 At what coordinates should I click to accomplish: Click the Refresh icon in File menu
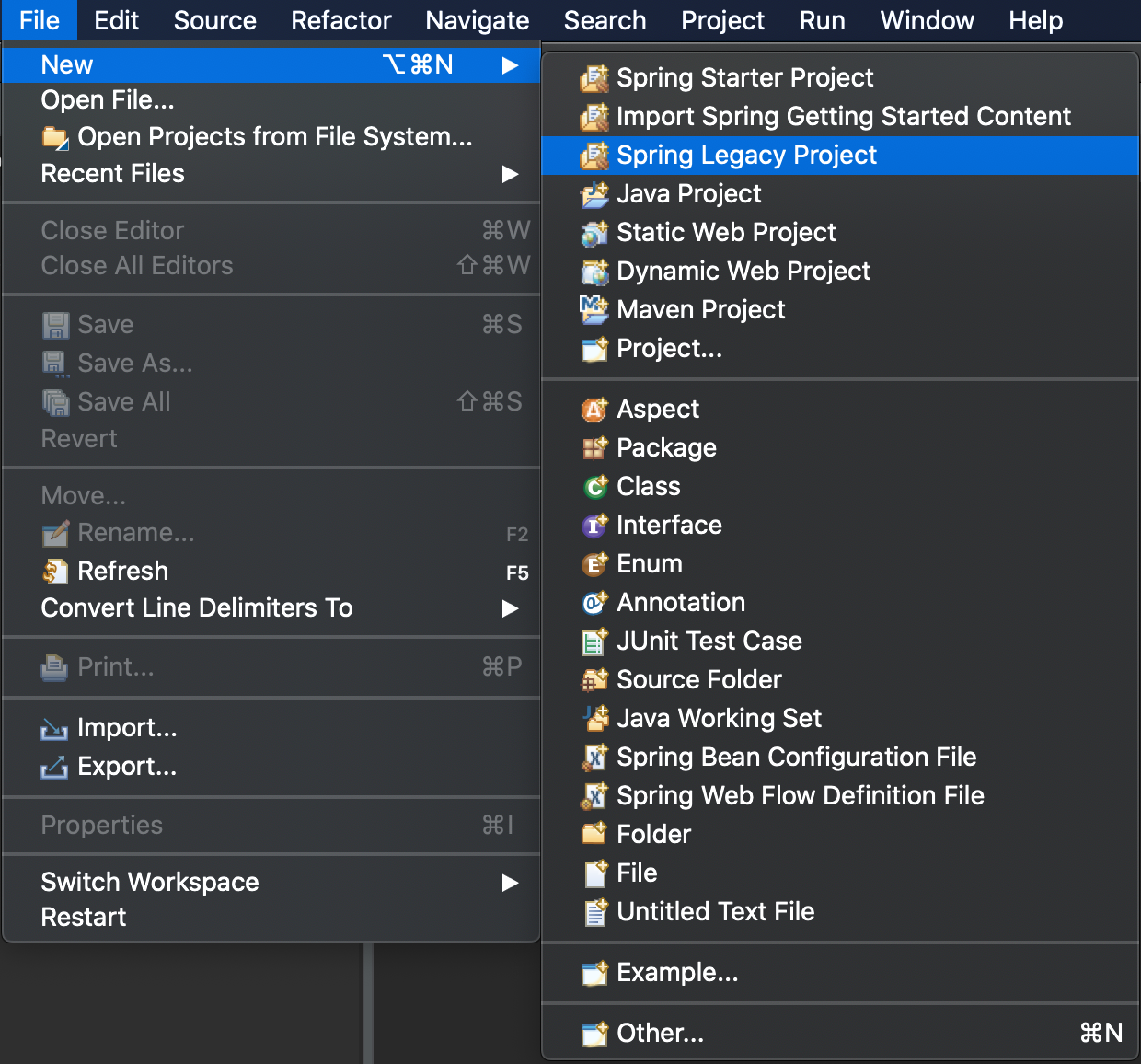[55, 572]
